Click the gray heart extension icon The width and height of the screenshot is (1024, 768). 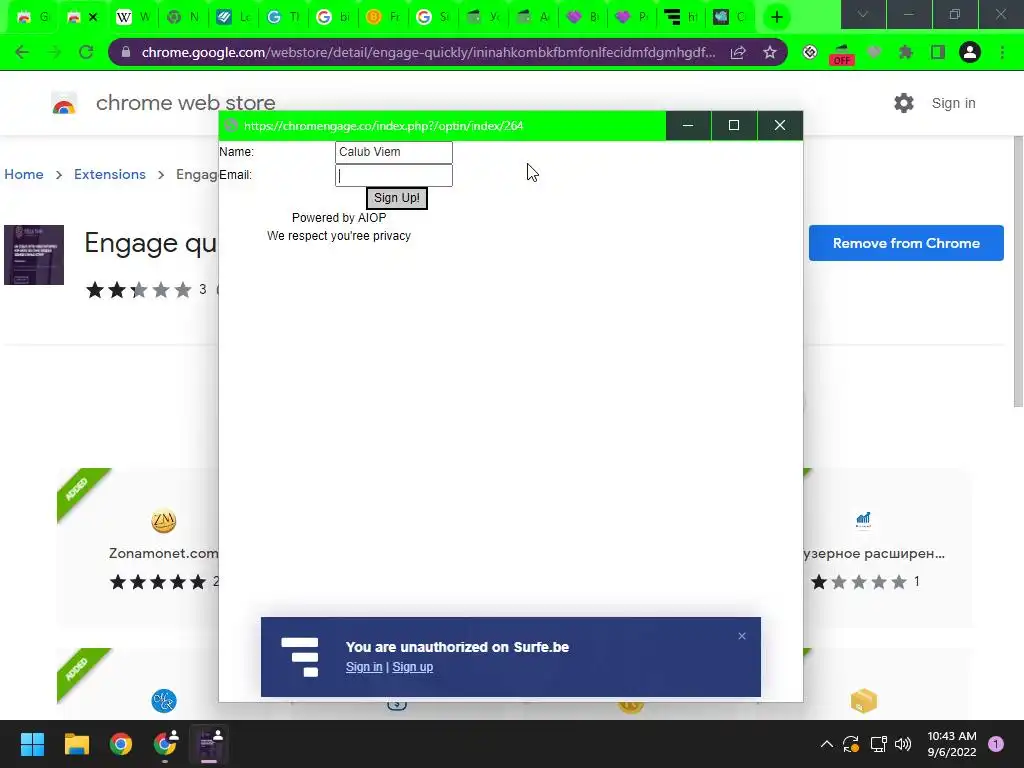pyautogui.click(x=874, y=52)
